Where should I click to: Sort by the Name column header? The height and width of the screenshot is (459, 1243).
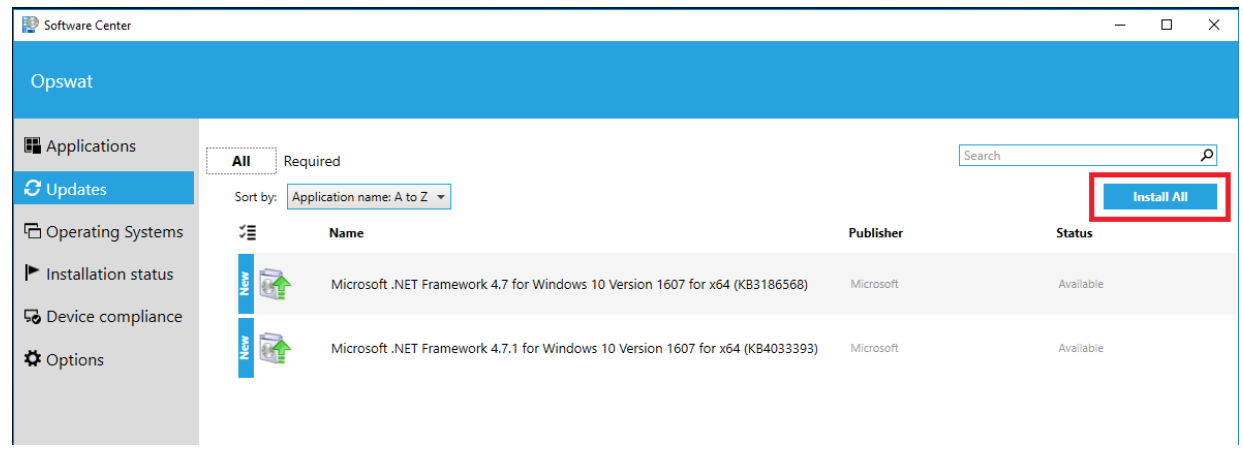346,233
